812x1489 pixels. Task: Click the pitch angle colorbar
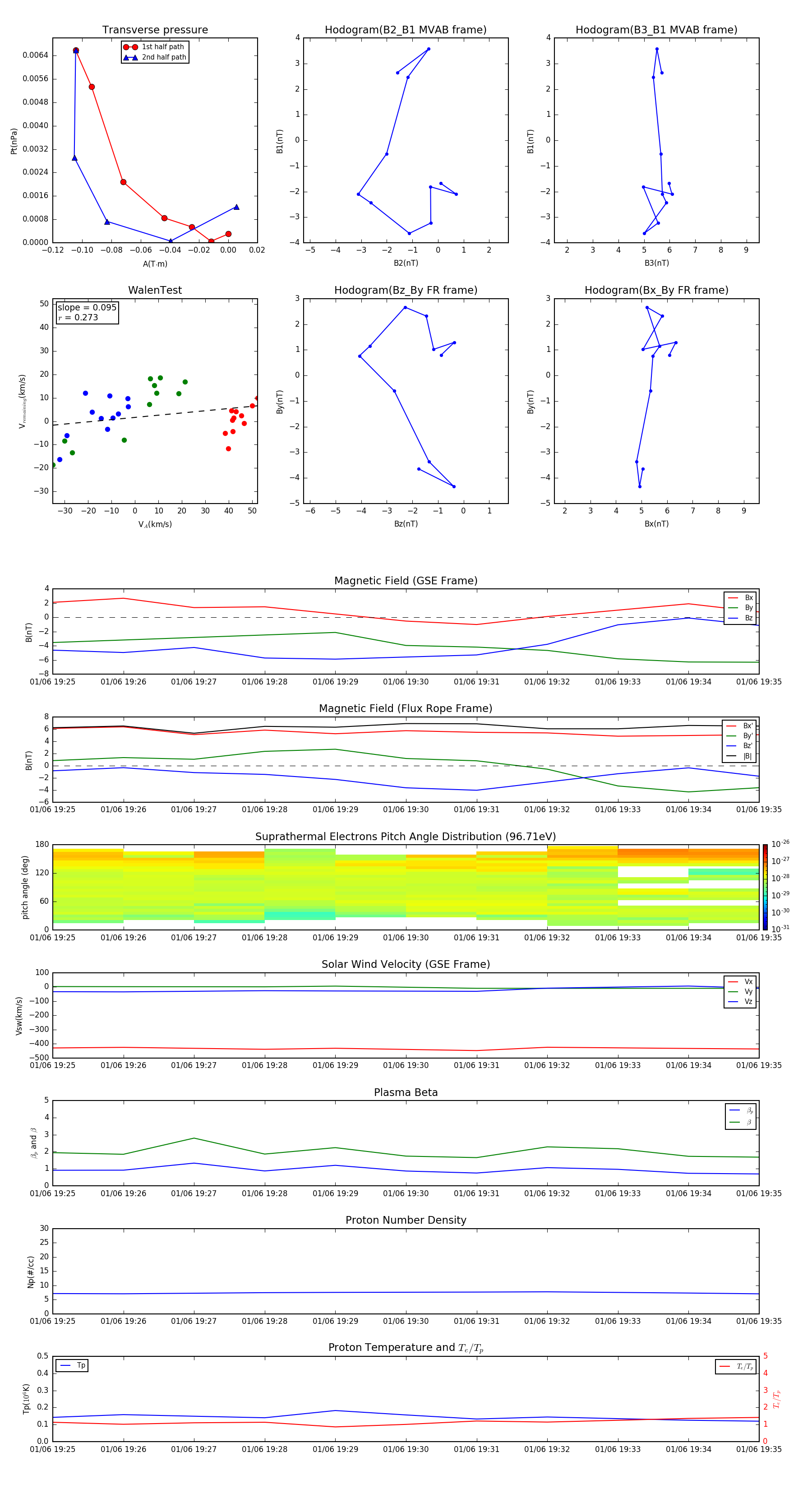(765, 887)
